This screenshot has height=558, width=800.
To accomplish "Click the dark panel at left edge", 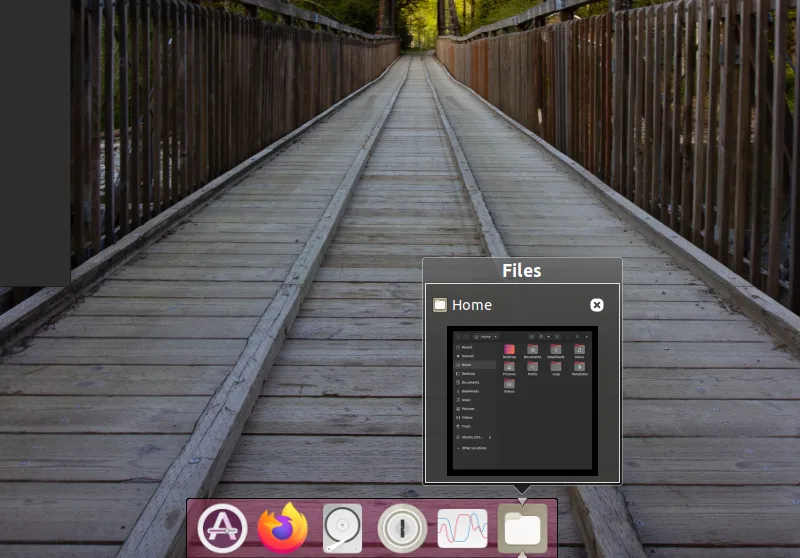I will point(35,143).
